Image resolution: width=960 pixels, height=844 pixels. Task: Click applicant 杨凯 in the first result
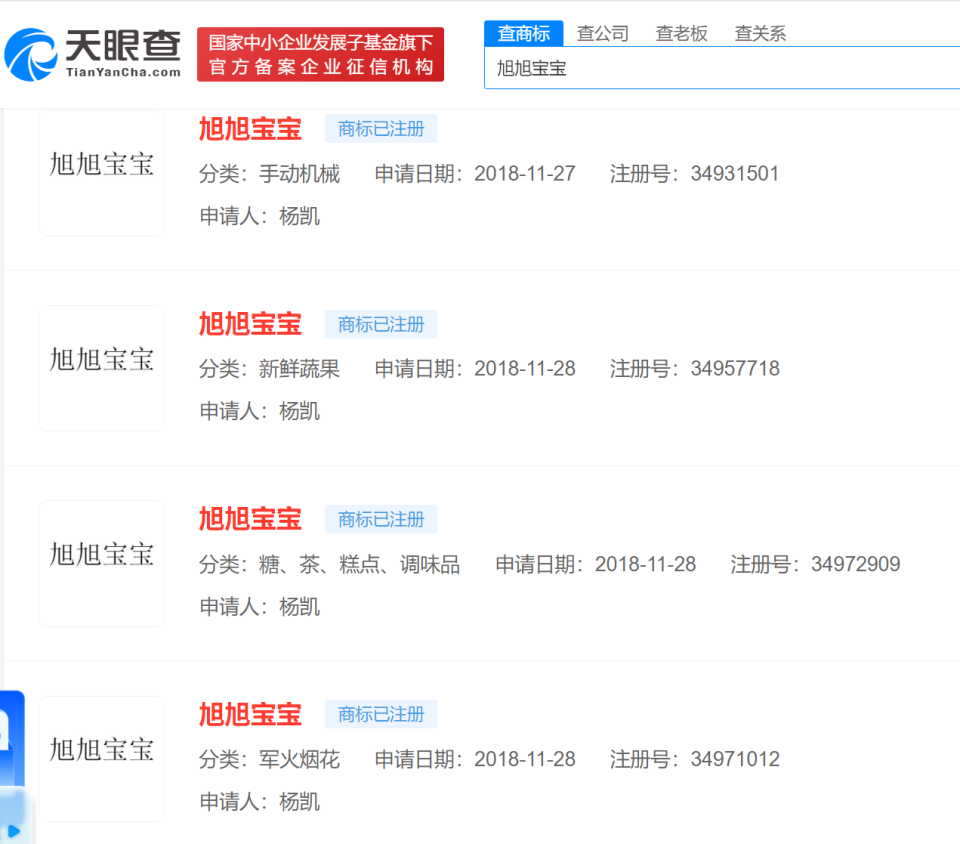pyautogui.click(x=302, y=216)
